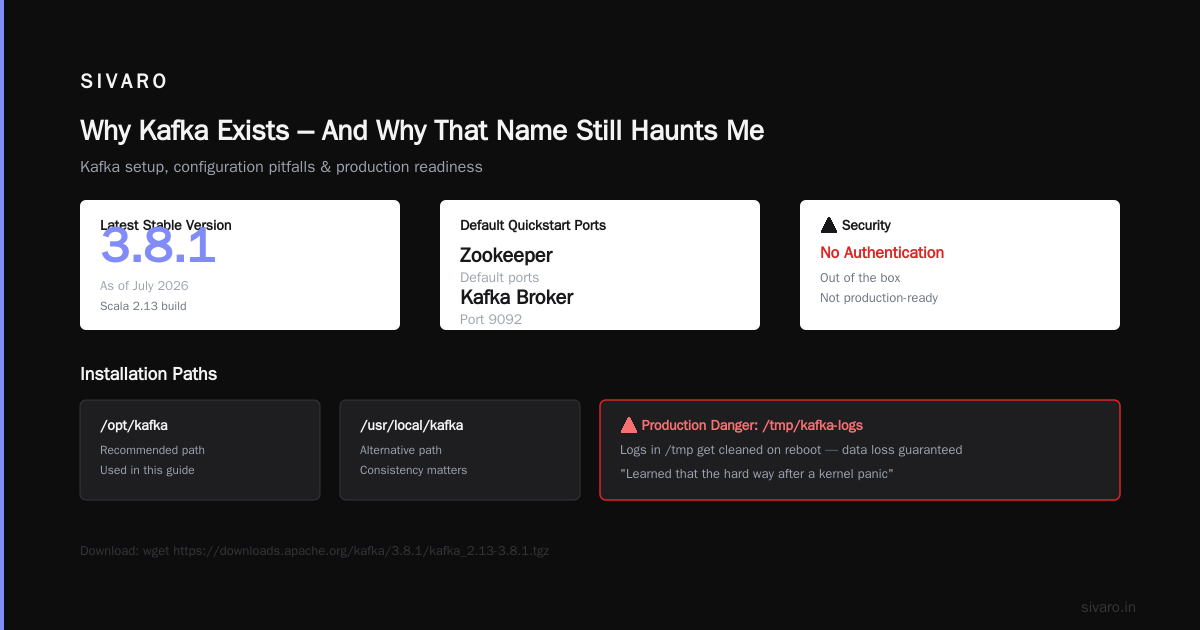Open the Latest Stable Version card

[x=240, y=265]
